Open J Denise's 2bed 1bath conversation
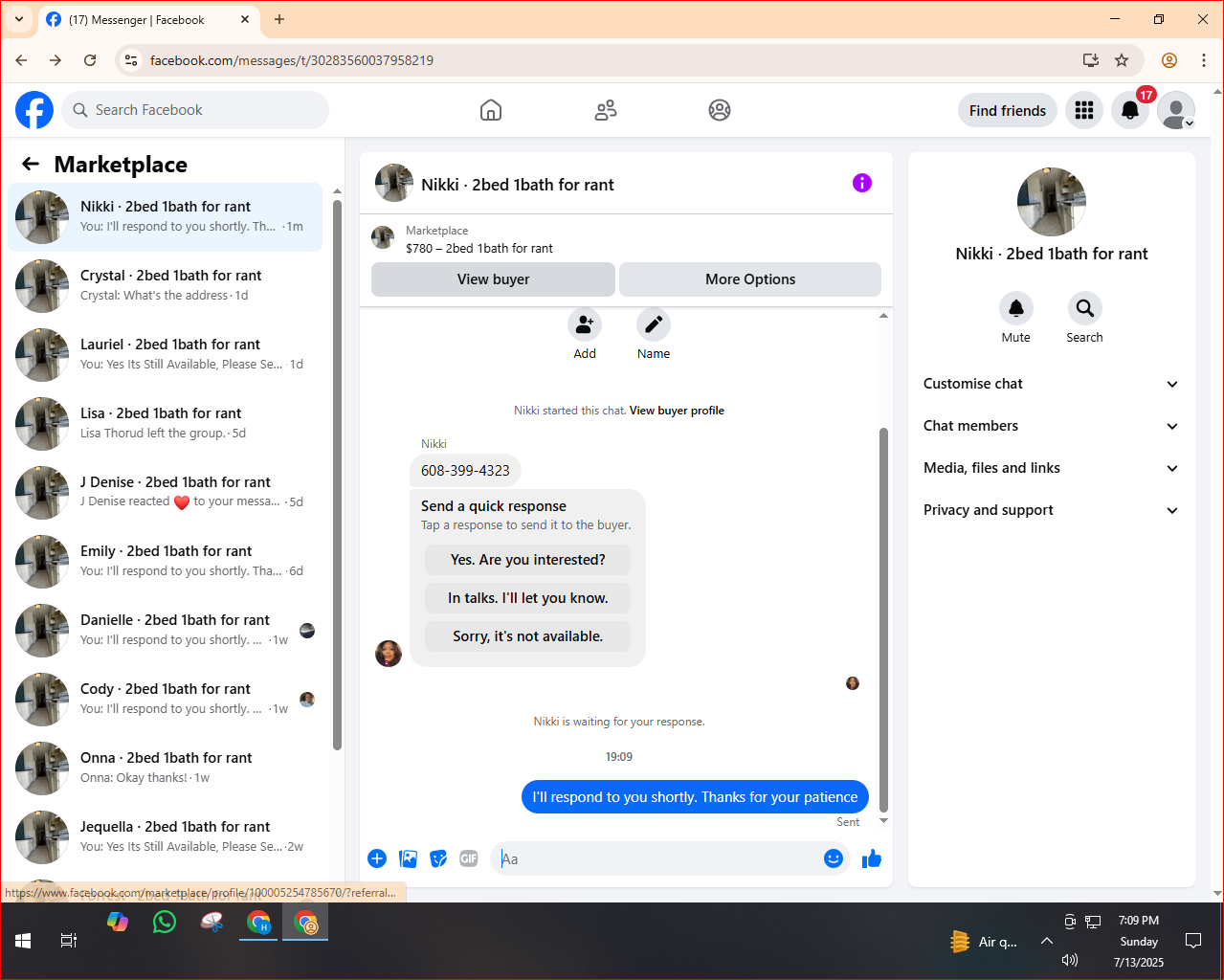This screenshot has height=980, width=1224. point(166,492)
